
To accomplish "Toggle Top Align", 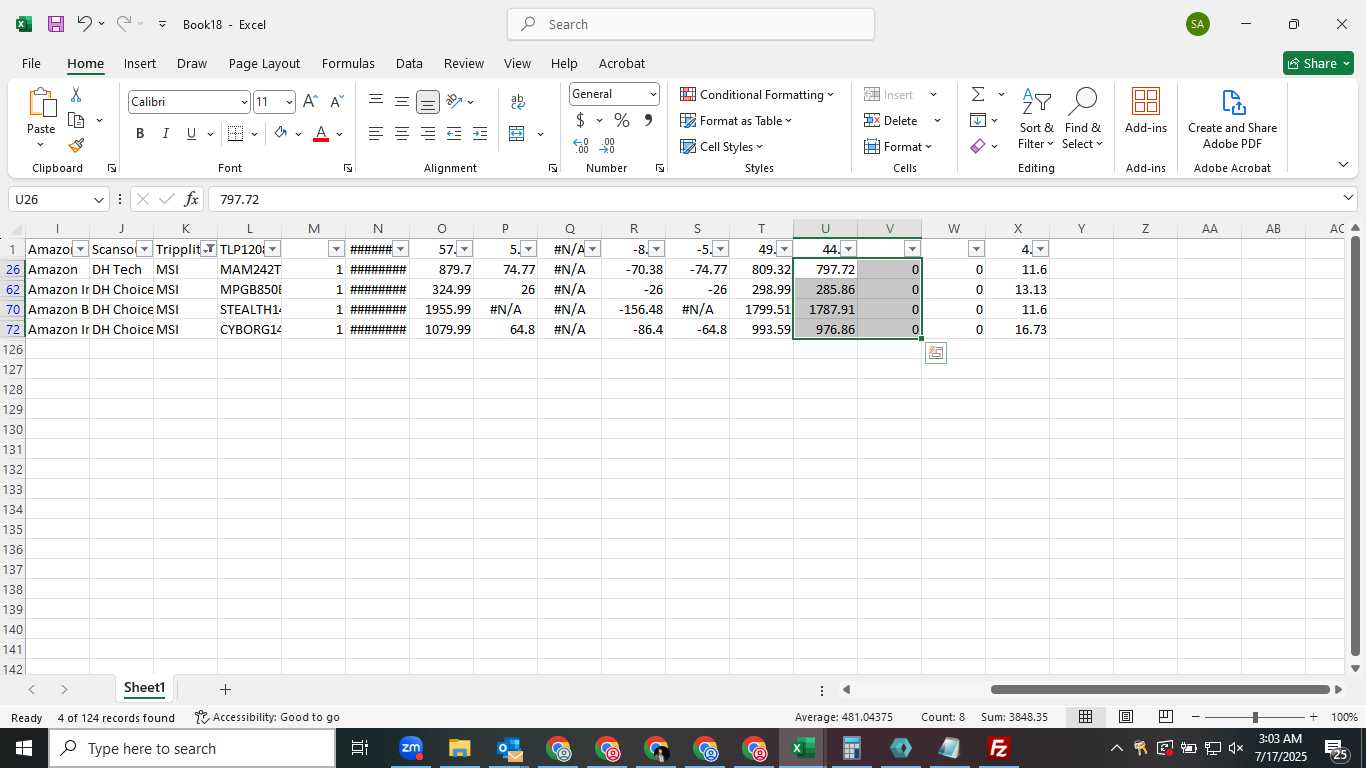I will click(x=376, y=101).
